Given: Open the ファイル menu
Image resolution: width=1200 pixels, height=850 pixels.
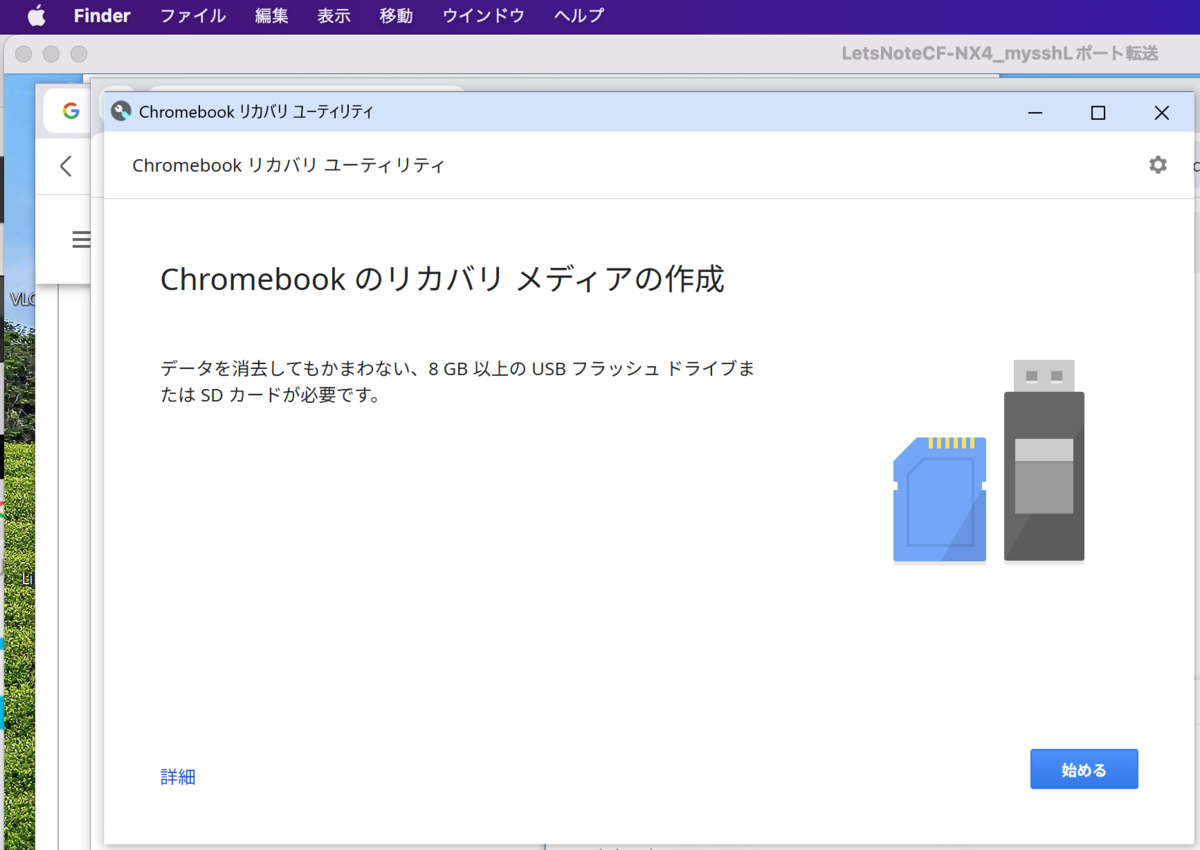Looking at the screenshot, I should pyautogui.click(x=193, y=16).
